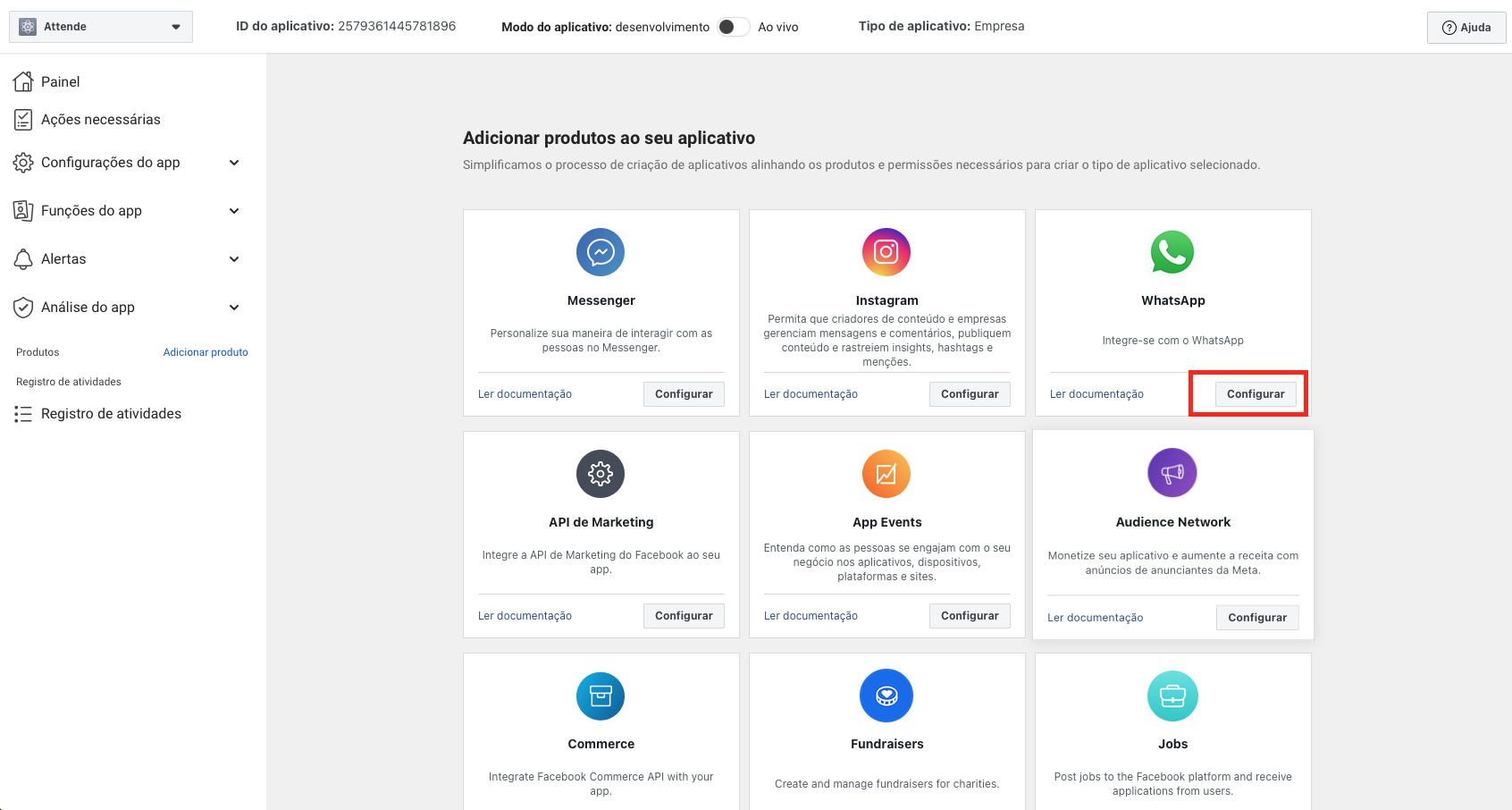Screen dimensions: 1512x810
Task: Open Configurações do app menu item
Action: 111,163
